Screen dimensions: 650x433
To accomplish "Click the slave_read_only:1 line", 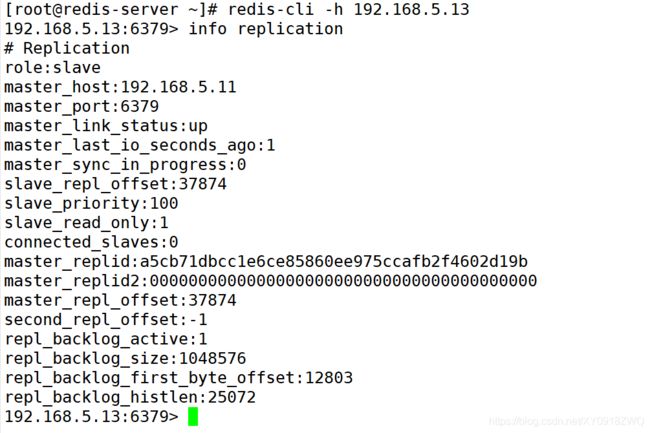I will click(x=86, y=223).
